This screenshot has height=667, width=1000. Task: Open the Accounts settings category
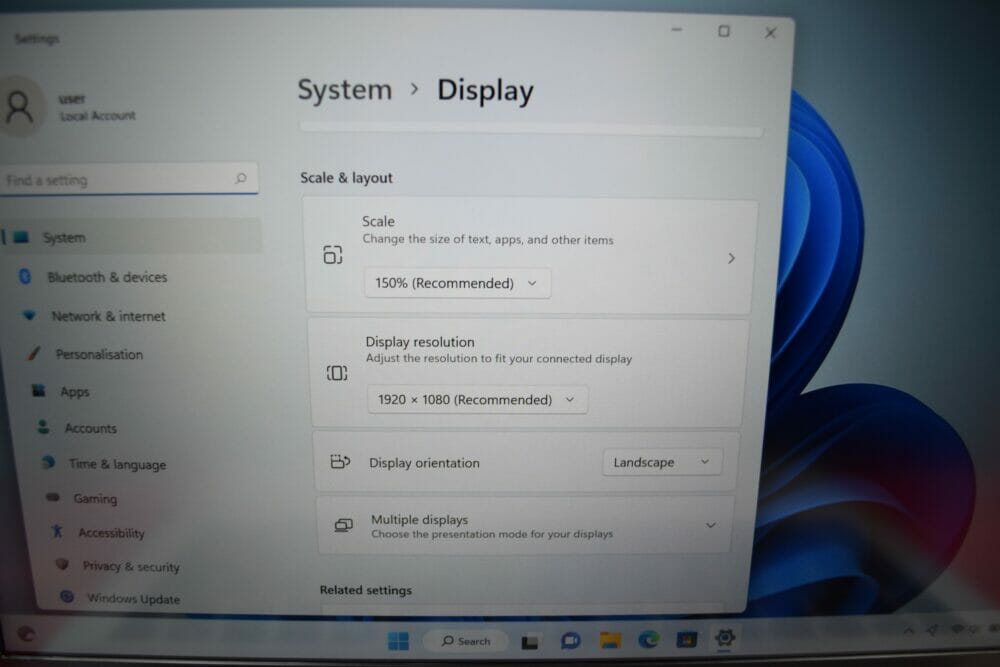coord(91,429)
